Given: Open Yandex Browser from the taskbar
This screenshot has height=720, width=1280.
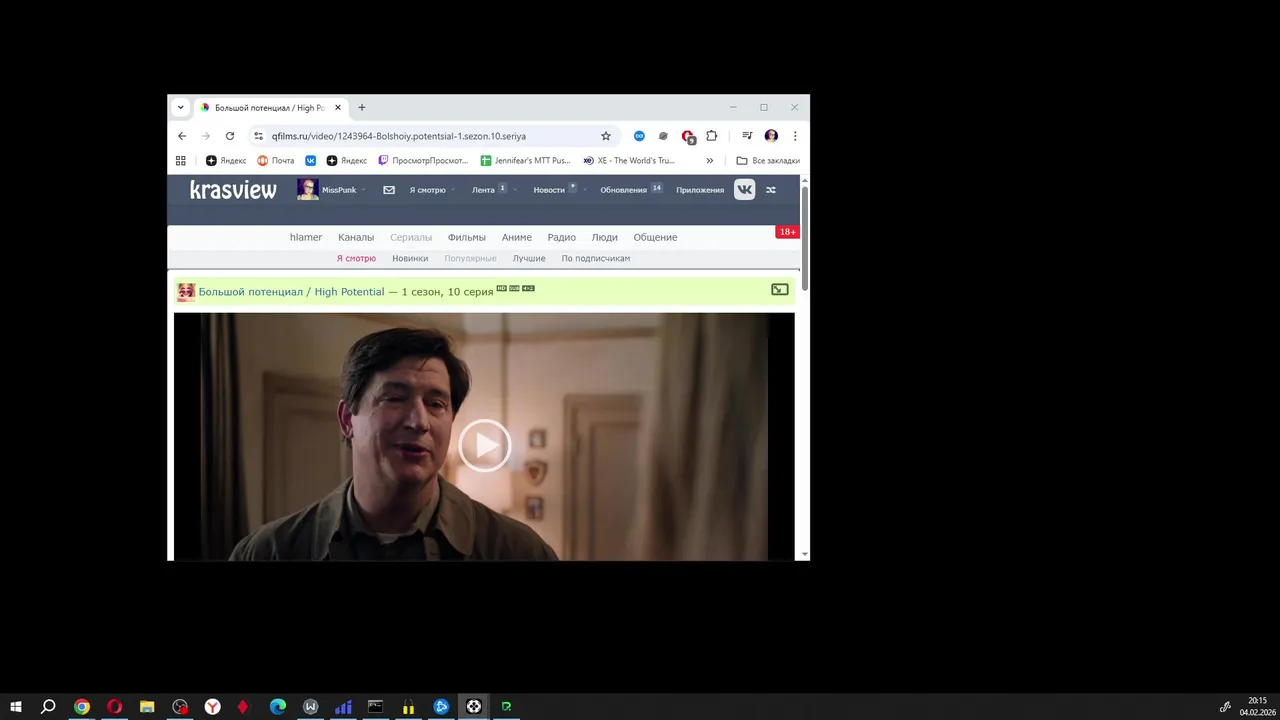Looking at the screenshot, I should tap(213, 706).
